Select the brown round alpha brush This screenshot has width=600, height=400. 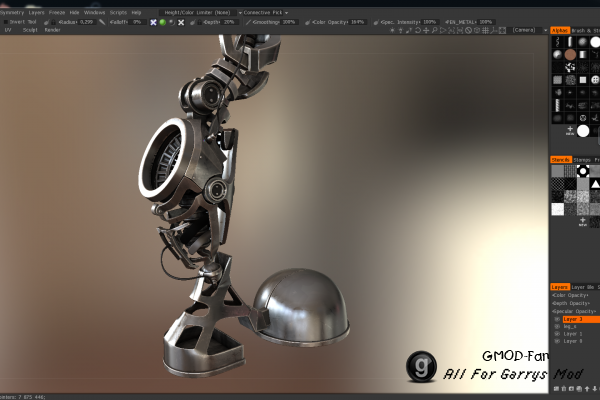tap(570, 55)
